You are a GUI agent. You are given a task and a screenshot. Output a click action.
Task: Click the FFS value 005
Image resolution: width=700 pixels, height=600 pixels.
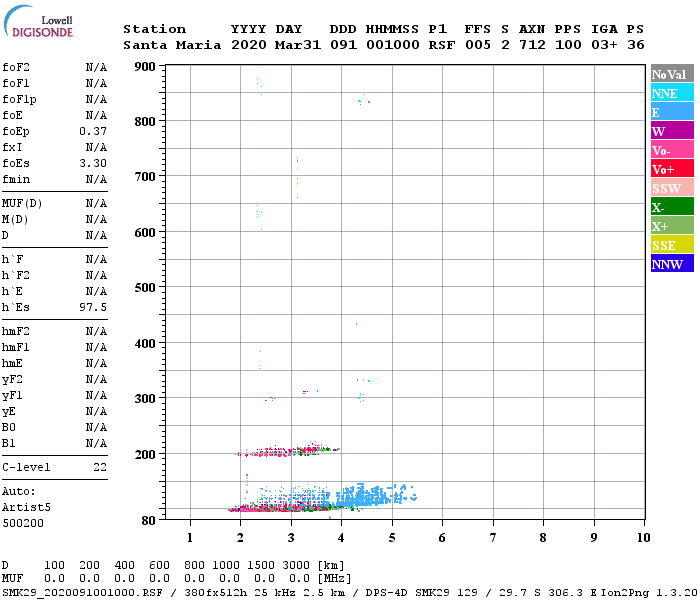click(478, 45)
